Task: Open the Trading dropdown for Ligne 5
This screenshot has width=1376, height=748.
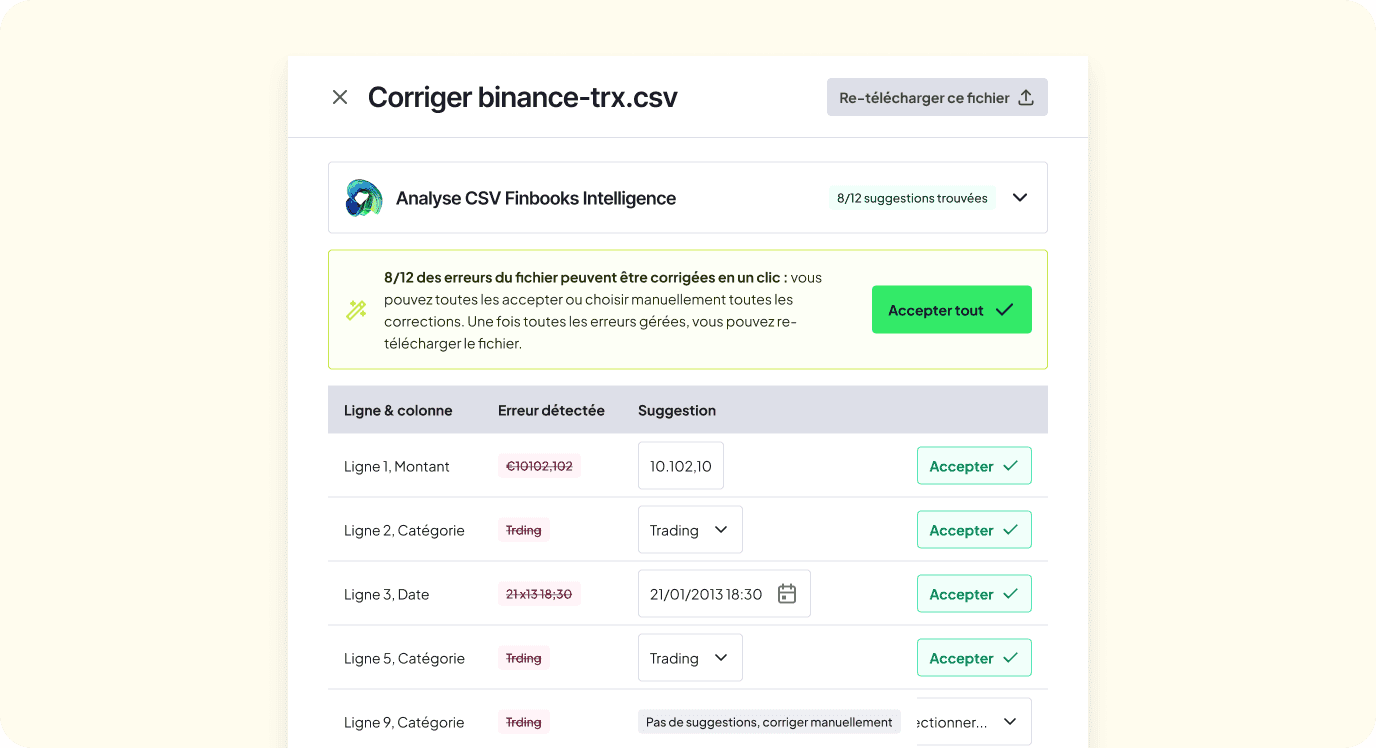Action: click(690, 658)
